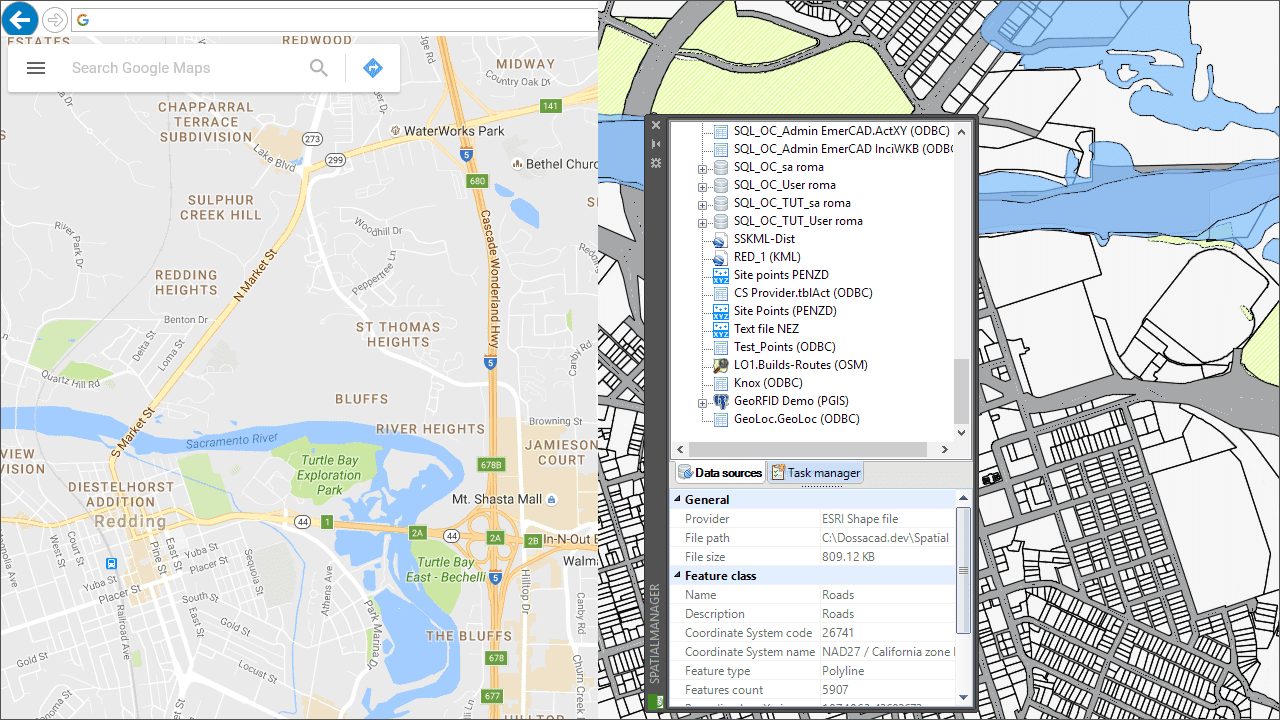Click the LO1.Builds-Routes OSM icon
The image size is (1280, 720).
click(x=721, y=365)
